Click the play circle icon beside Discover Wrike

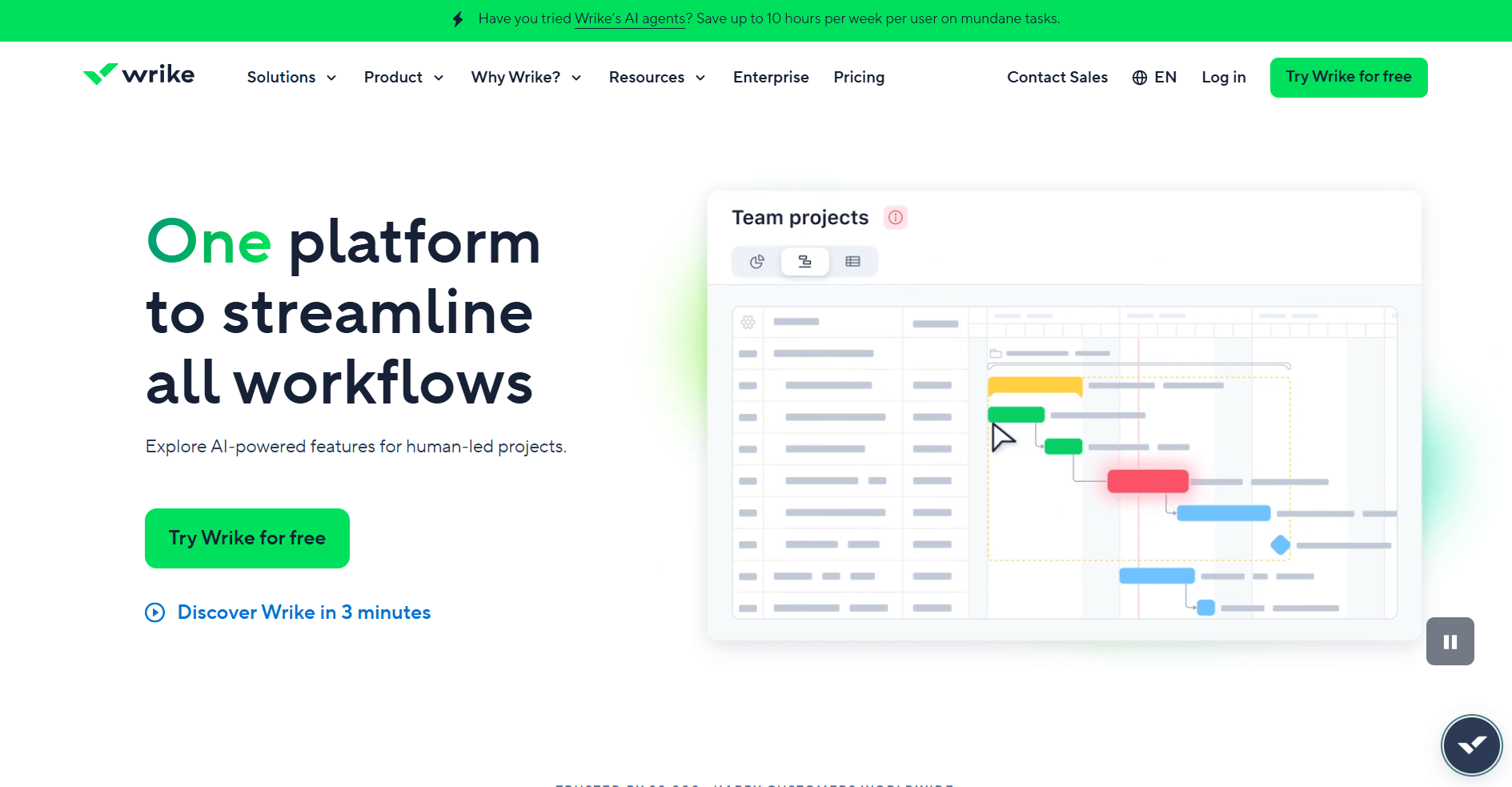pos(155,612)
